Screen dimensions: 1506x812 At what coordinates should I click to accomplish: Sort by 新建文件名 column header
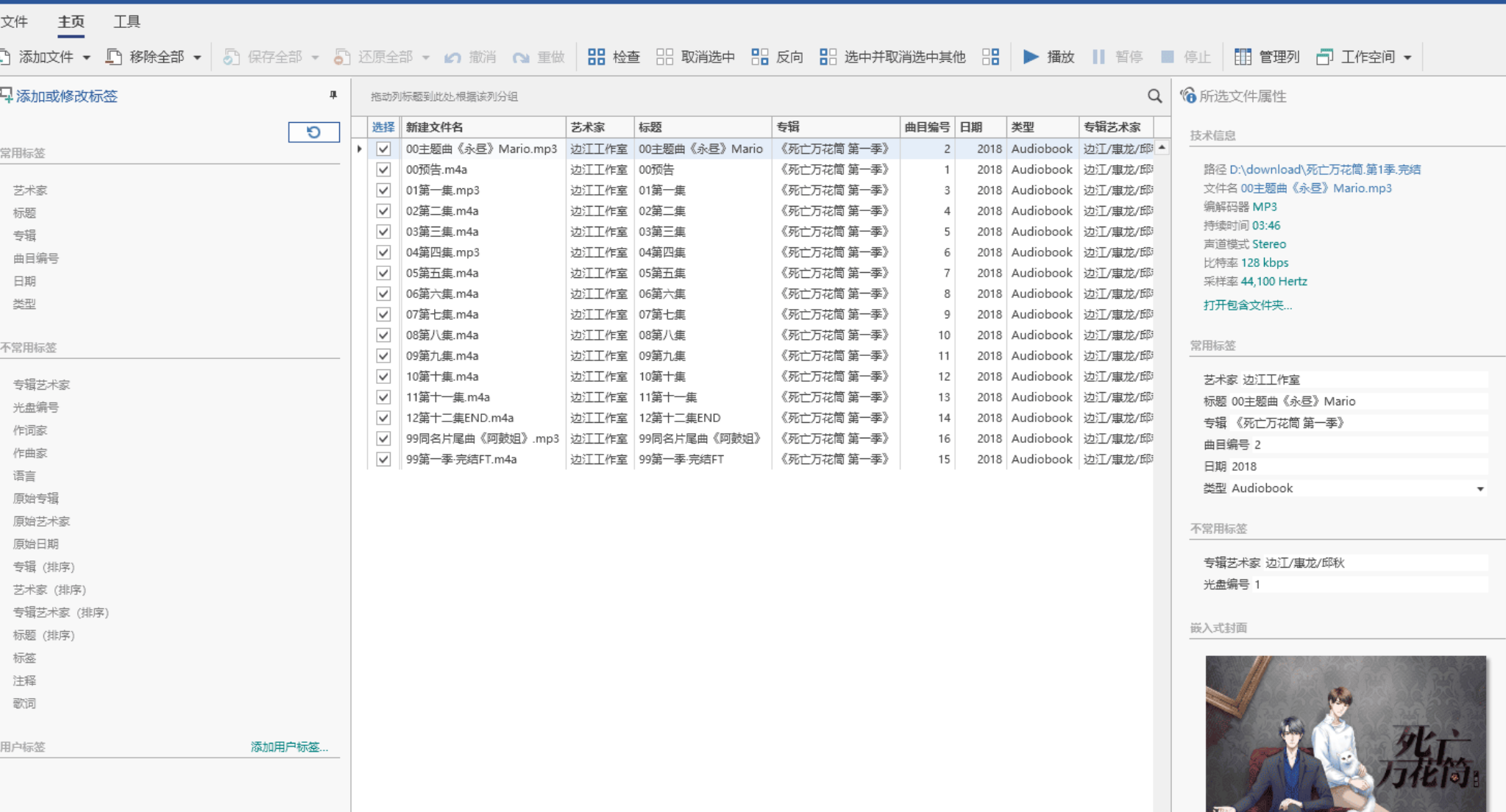pyautogui.click(x=483, y=127)
